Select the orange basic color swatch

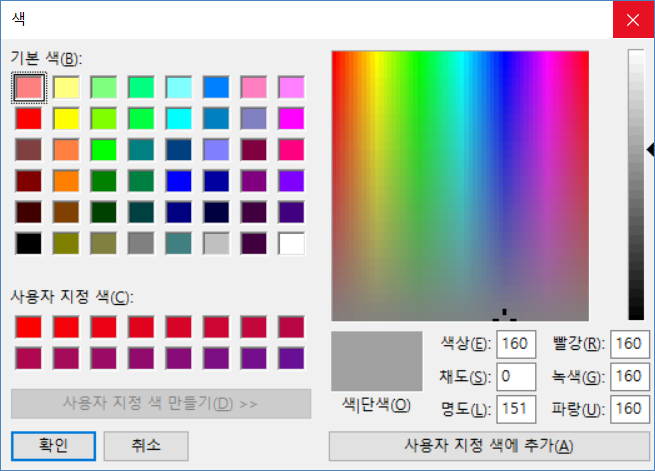tap(67, 181)
